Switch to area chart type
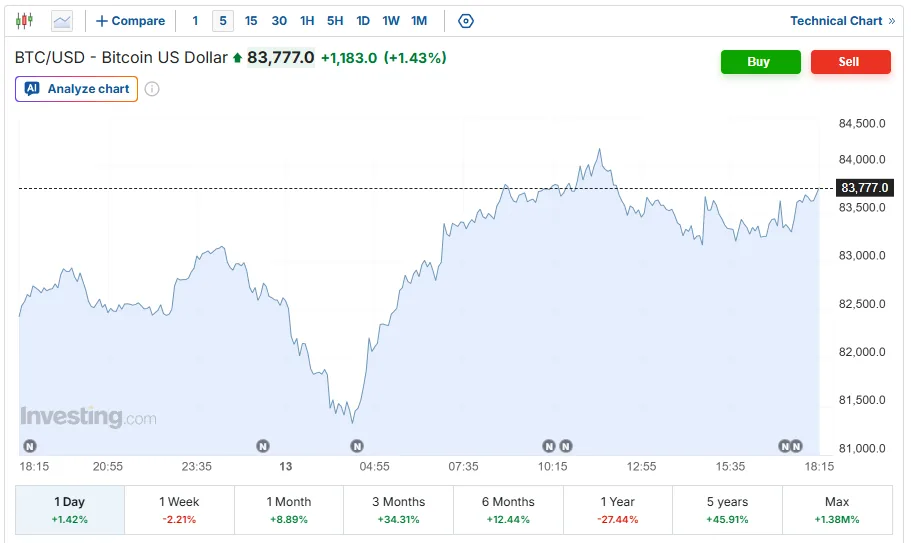The width and height of the screenshot is (911, 543). [x=62, y=21]
